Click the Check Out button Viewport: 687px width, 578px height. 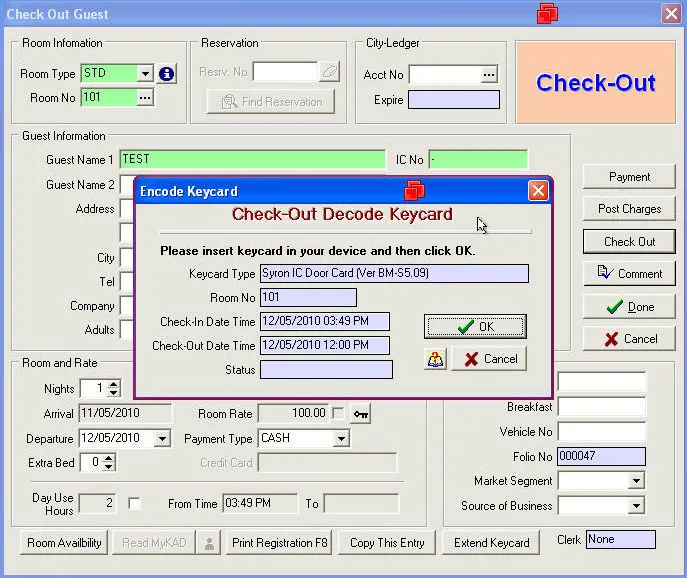click(629, 241)
